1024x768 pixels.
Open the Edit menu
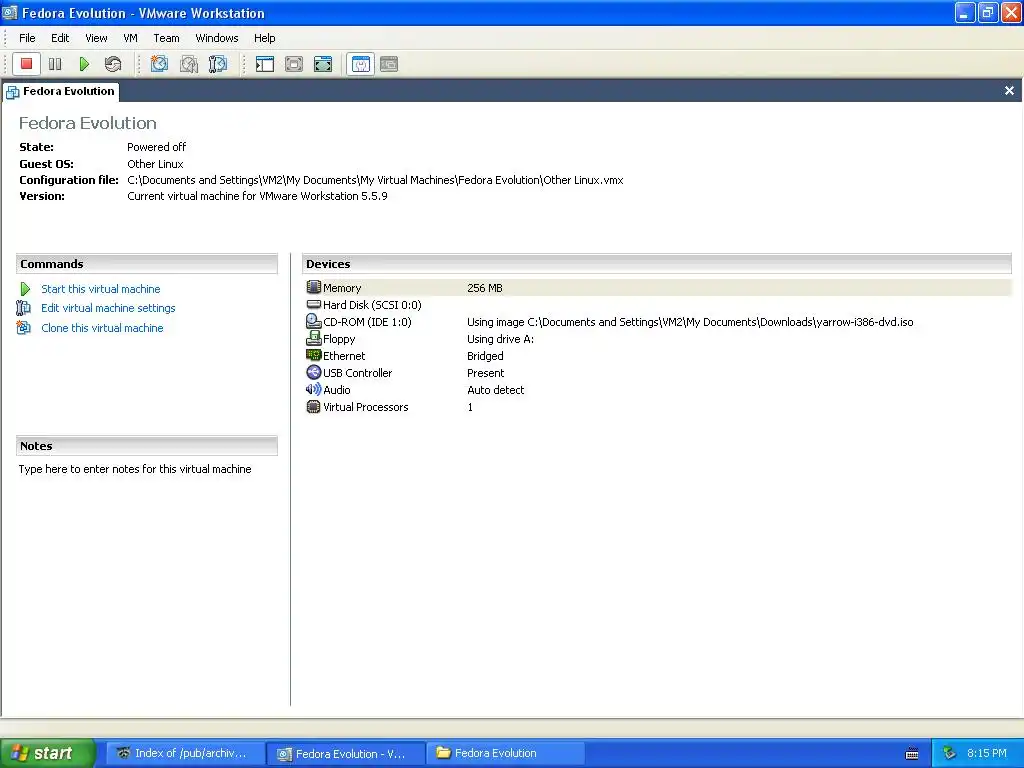60,38
